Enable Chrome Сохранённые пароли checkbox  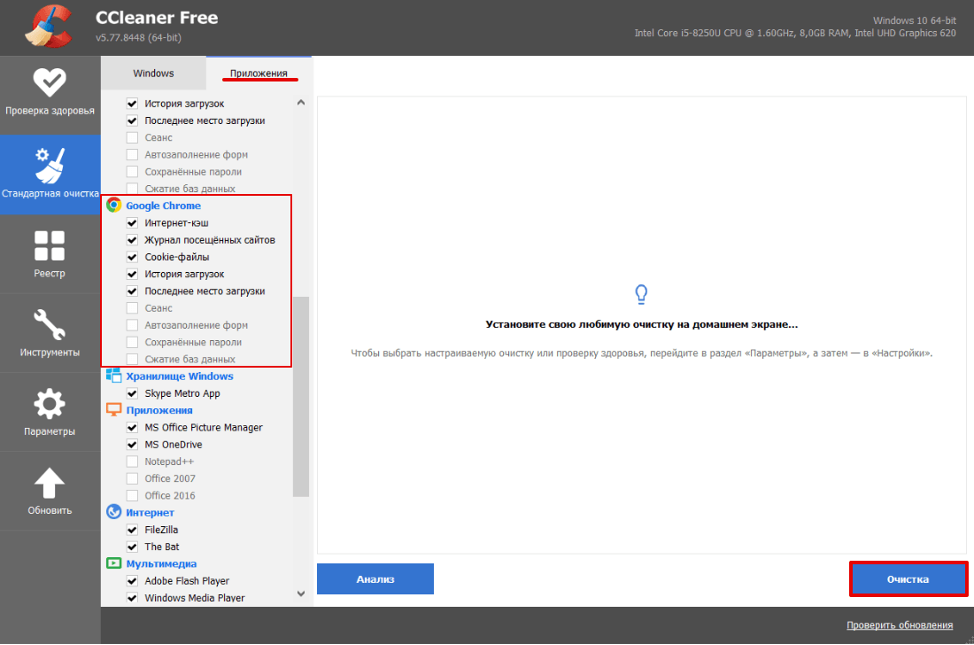(132, 342)
